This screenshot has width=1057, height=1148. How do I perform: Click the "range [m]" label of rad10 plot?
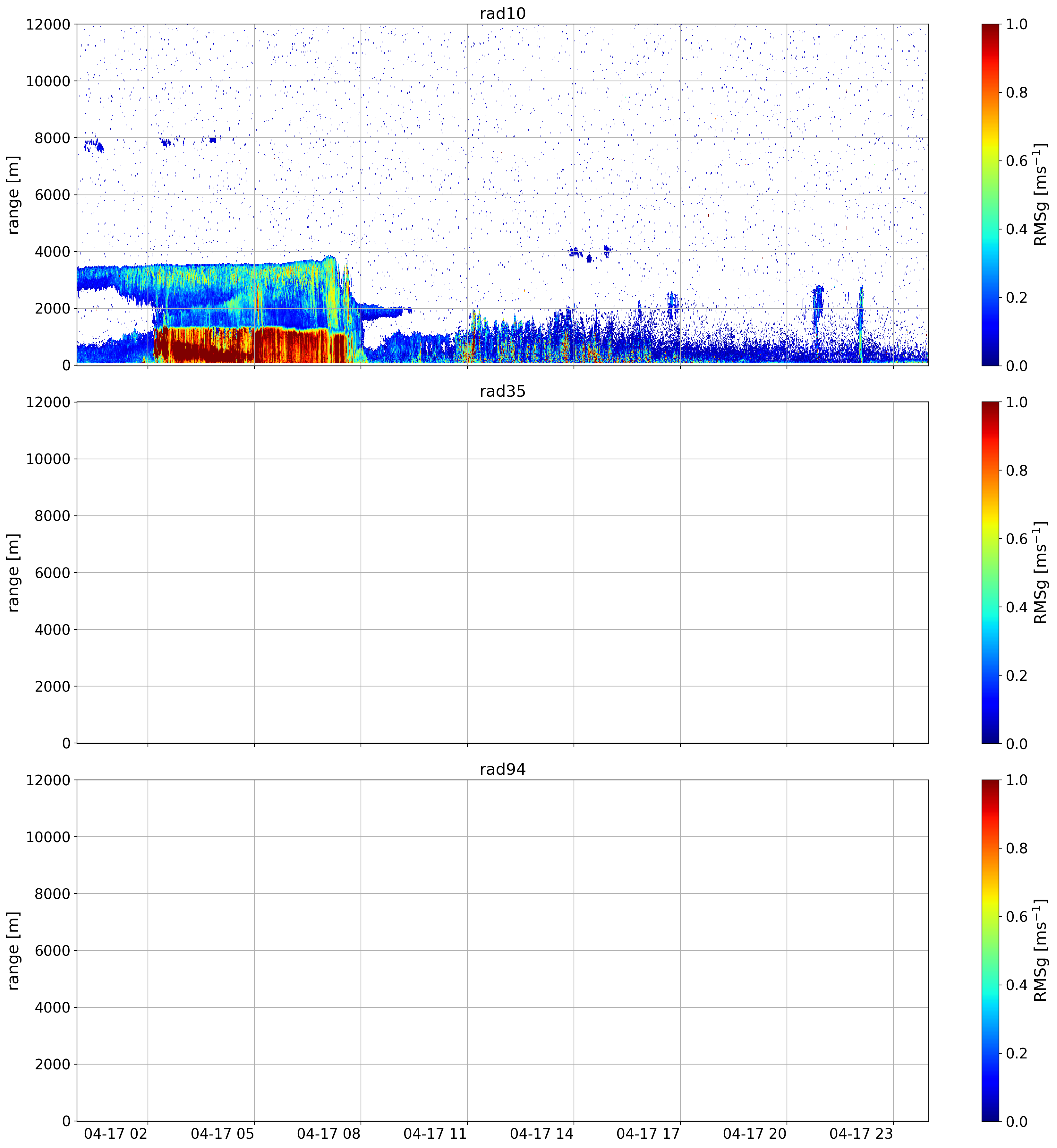(x=14, y=194)
